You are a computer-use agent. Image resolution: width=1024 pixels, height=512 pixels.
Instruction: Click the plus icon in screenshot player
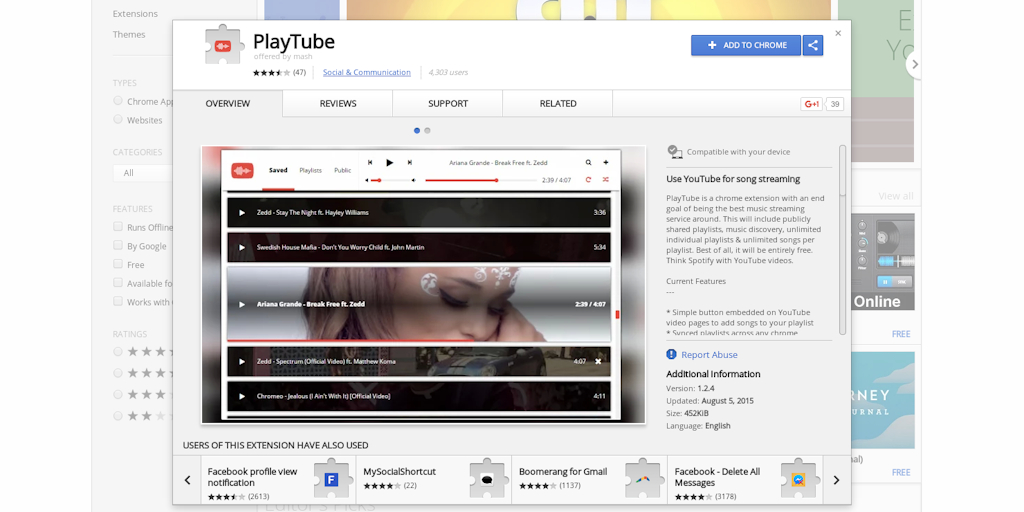(605, 162)
